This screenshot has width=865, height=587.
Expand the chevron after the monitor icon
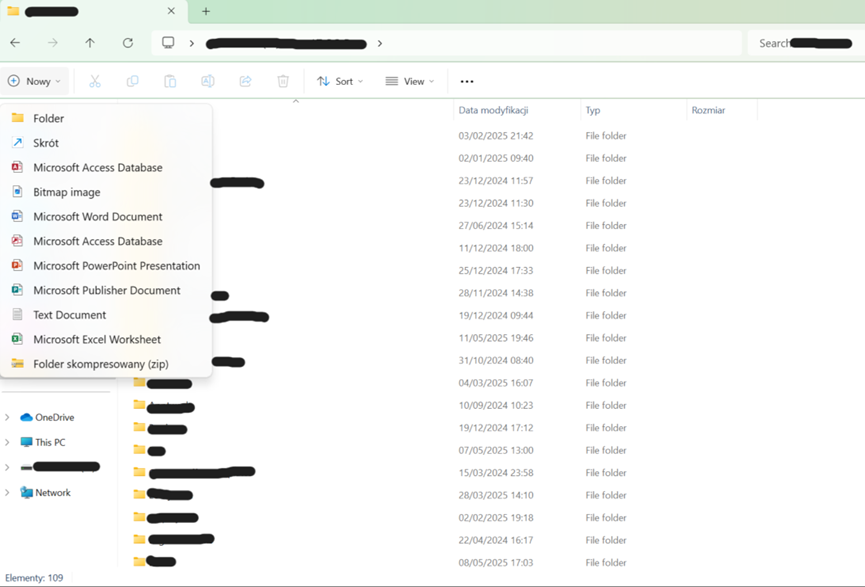pyautogui.click(x=191, y=43)
